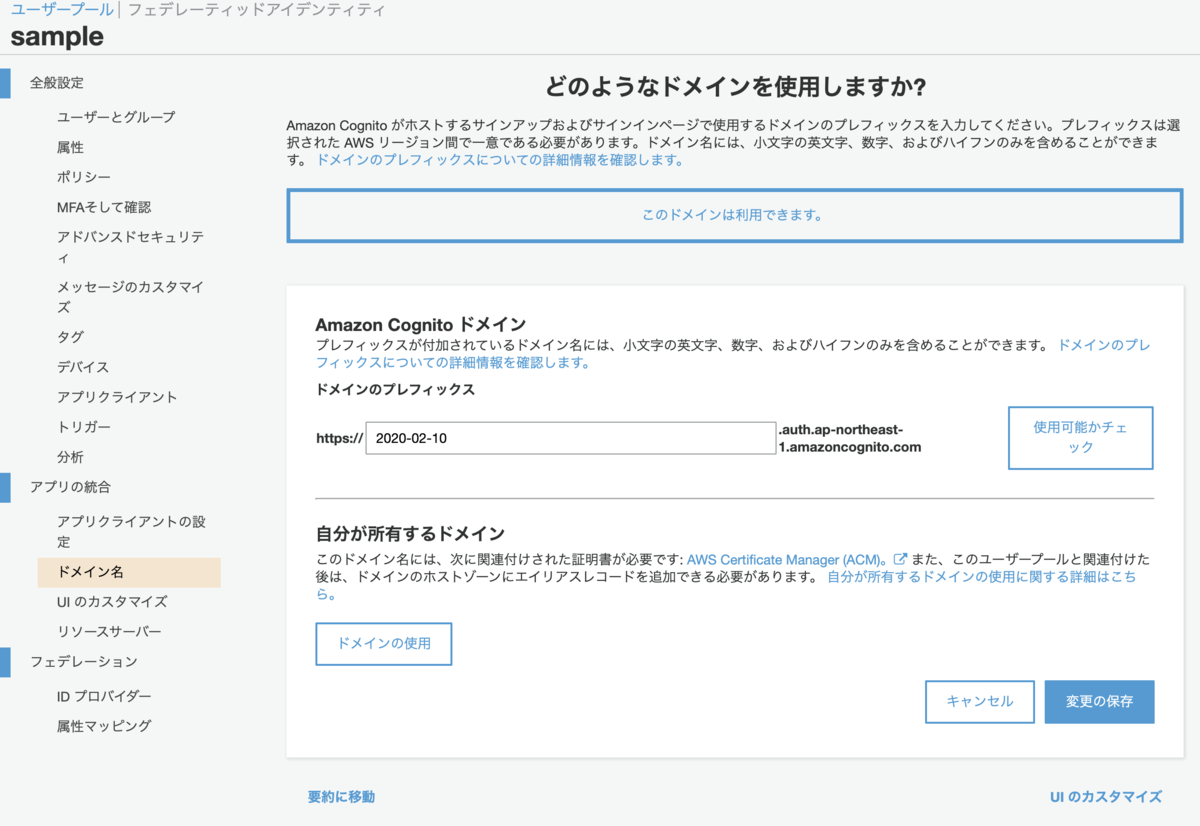The image size is (1200, 826).
Task: Open the 属性 sidebar item
Action: click(70, 147)
